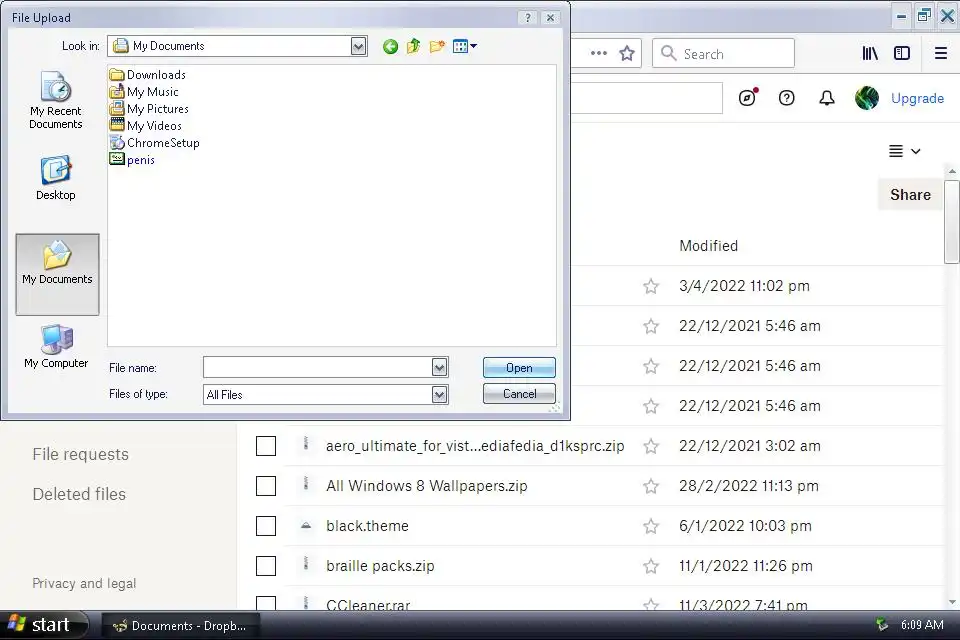
Task: Select the My Videos folder
Action: (x=146, y=126)
